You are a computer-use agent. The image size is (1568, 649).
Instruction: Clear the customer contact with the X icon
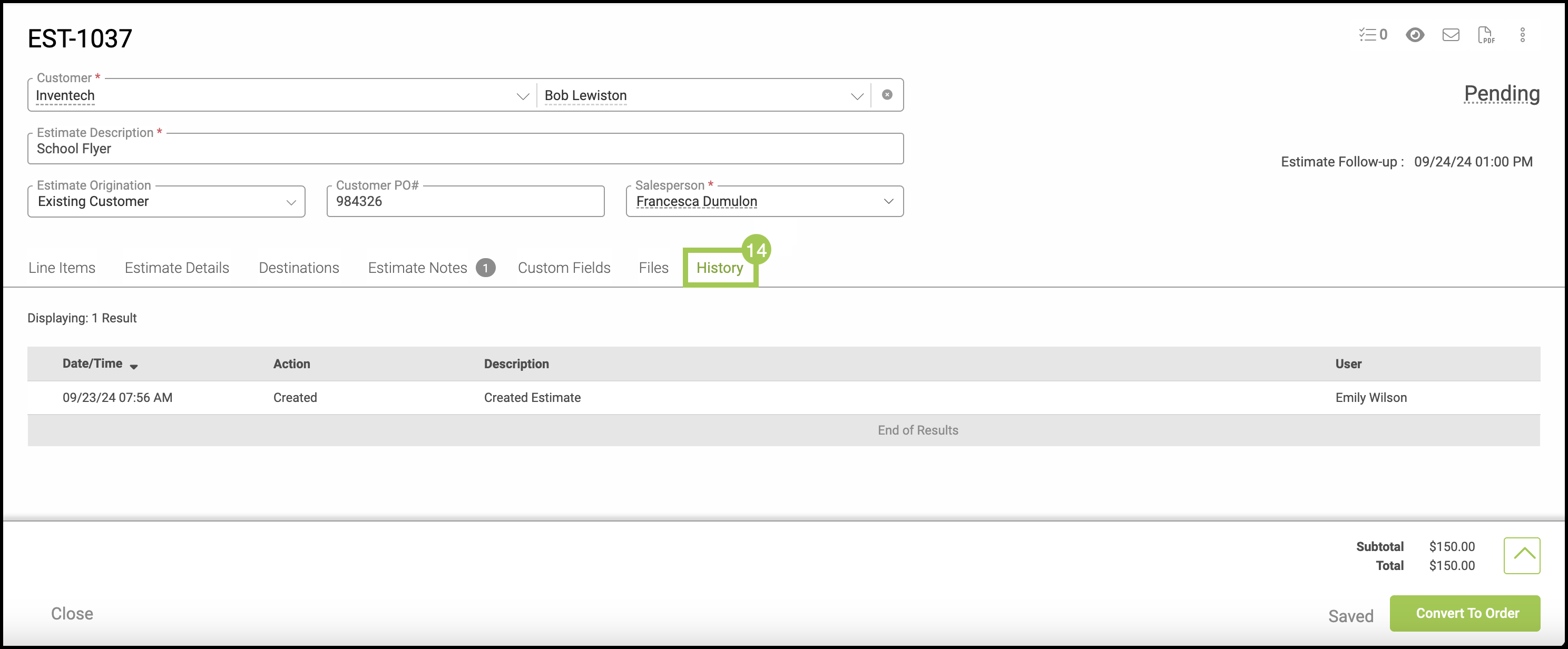(x=887, y=95)
